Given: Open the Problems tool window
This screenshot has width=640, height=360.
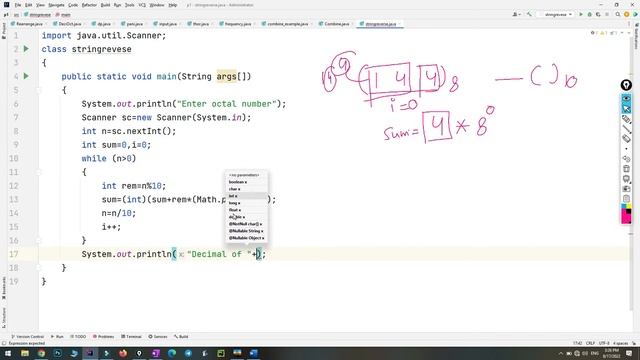Looking at the screenshot, I should click(x=104, y=337).
